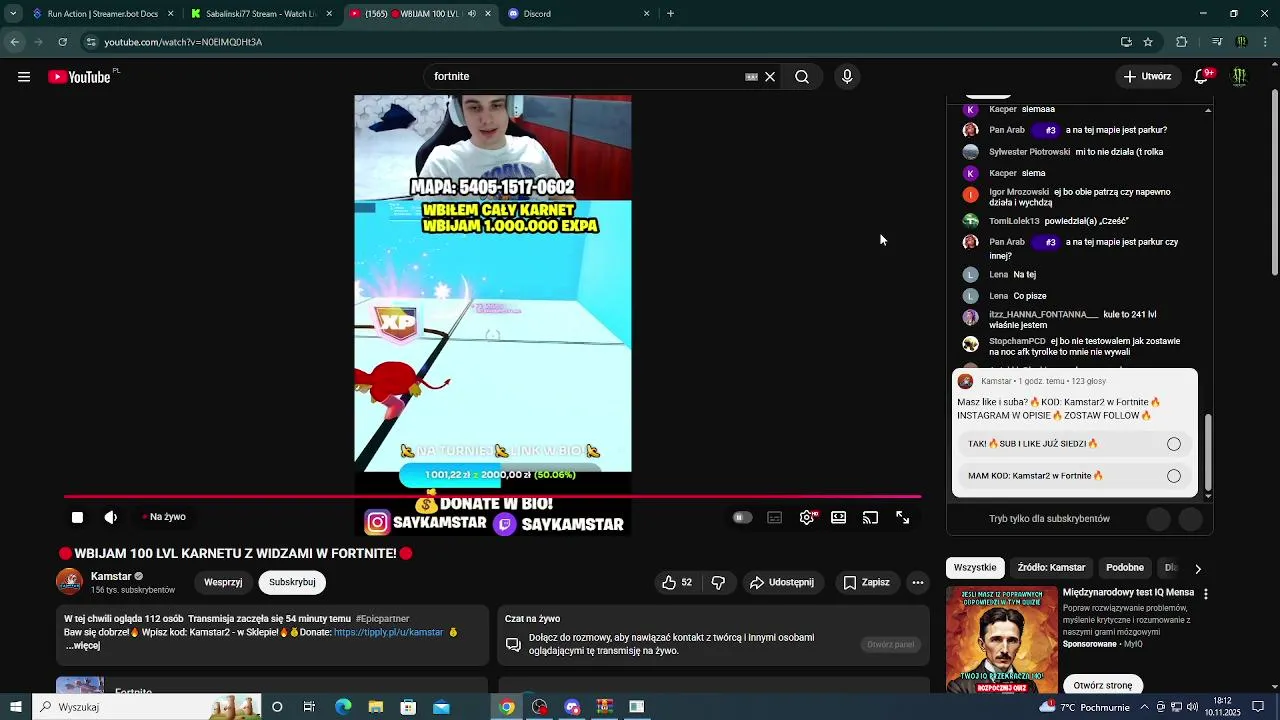
Task: Subscribe to Kamstar with Subskrybuj
Action: click(292, 582)
